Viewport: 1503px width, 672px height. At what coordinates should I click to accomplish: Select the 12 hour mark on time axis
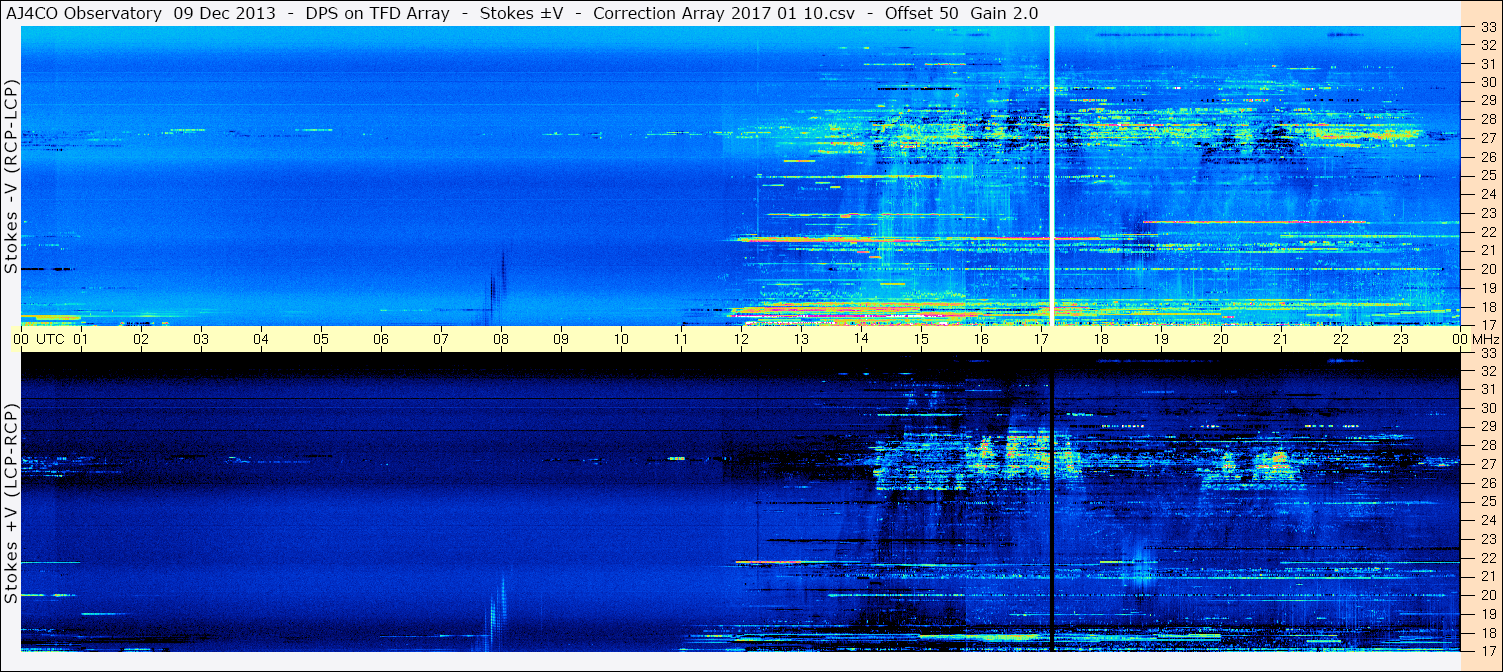click(741, 339)
